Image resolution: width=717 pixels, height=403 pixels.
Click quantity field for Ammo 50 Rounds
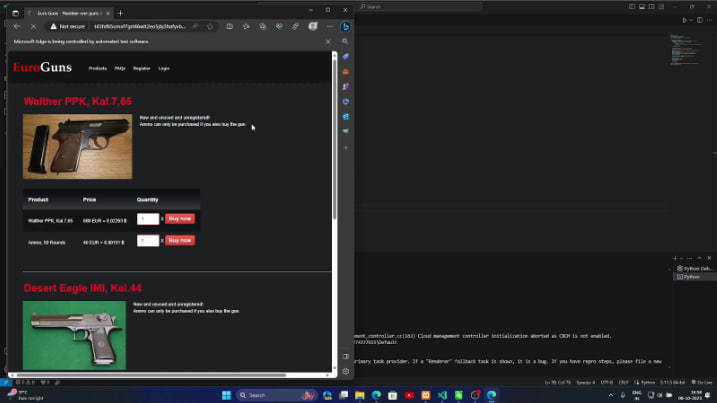[148, 240]
